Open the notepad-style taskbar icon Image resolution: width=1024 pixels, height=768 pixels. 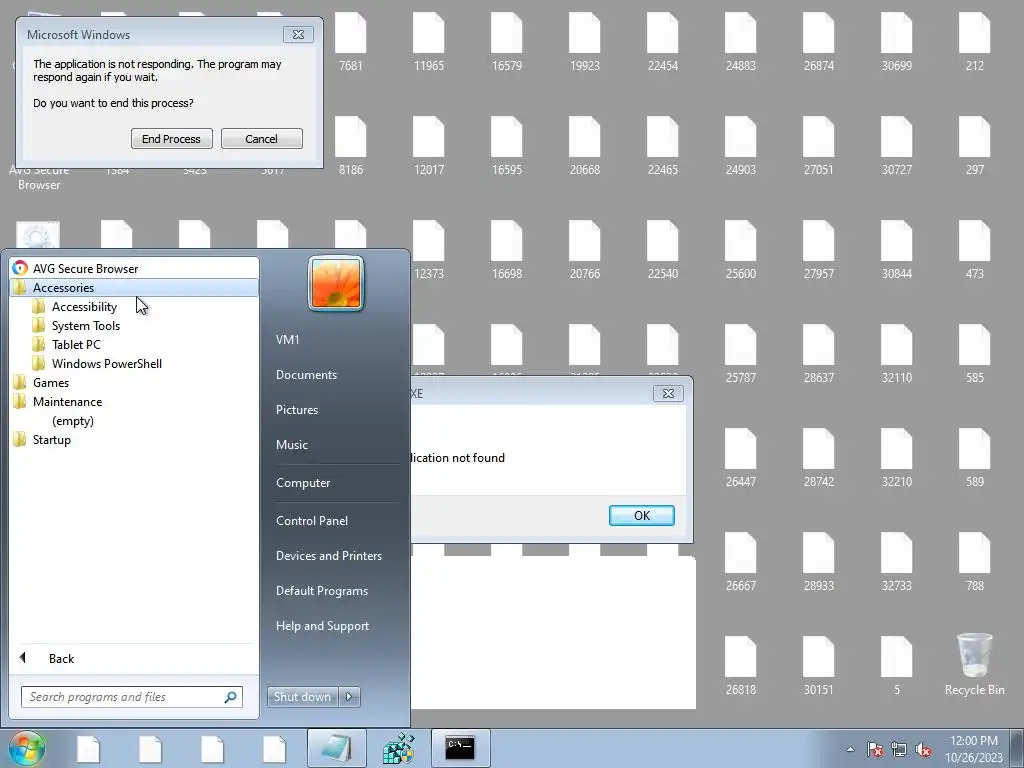point(336,748)
